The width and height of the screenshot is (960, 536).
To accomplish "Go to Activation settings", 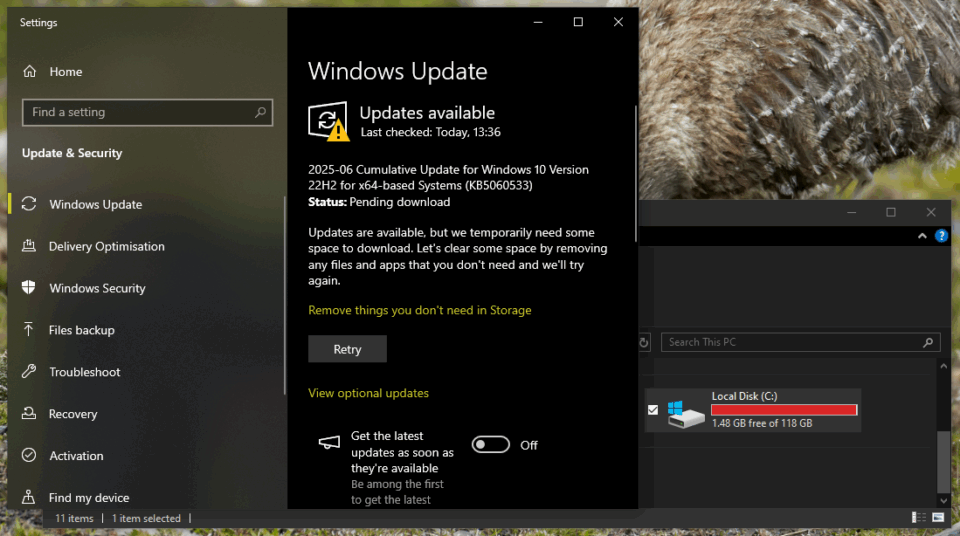I will tap(146, 456).
